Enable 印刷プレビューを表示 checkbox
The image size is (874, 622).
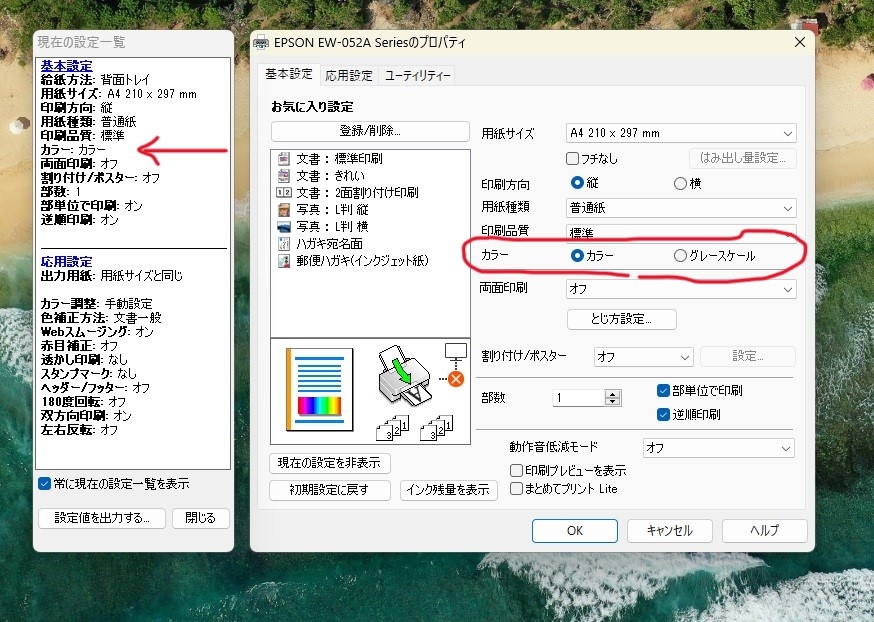517,471
